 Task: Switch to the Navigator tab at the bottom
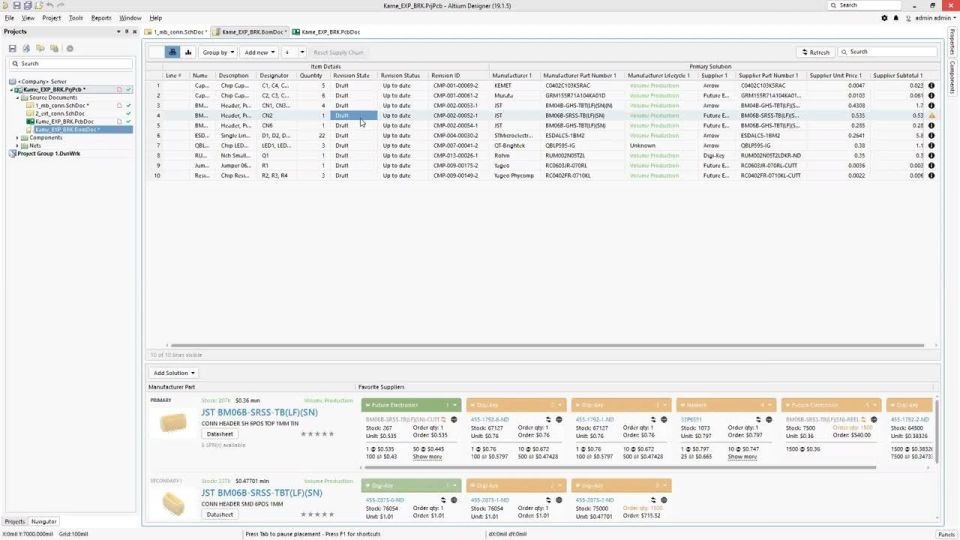click(x=43, y=522)
